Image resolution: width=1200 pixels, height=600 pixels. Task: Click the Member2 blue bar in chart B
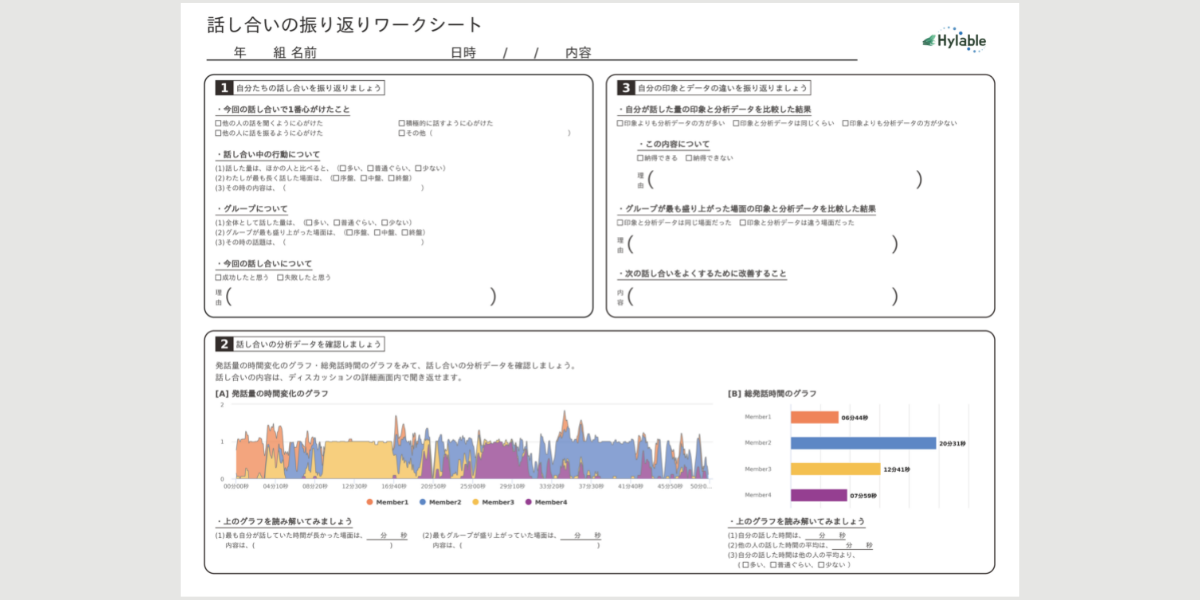pos(862,443)
